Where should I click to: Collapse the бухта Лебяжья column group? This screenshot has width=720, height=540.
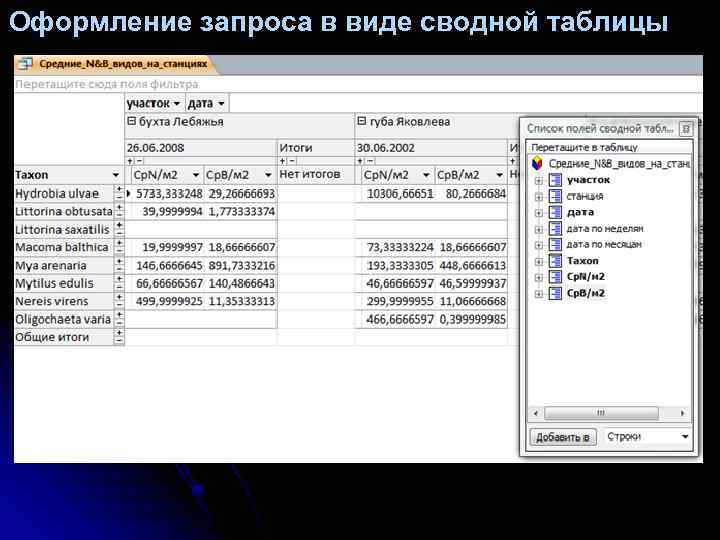[131, 121]
